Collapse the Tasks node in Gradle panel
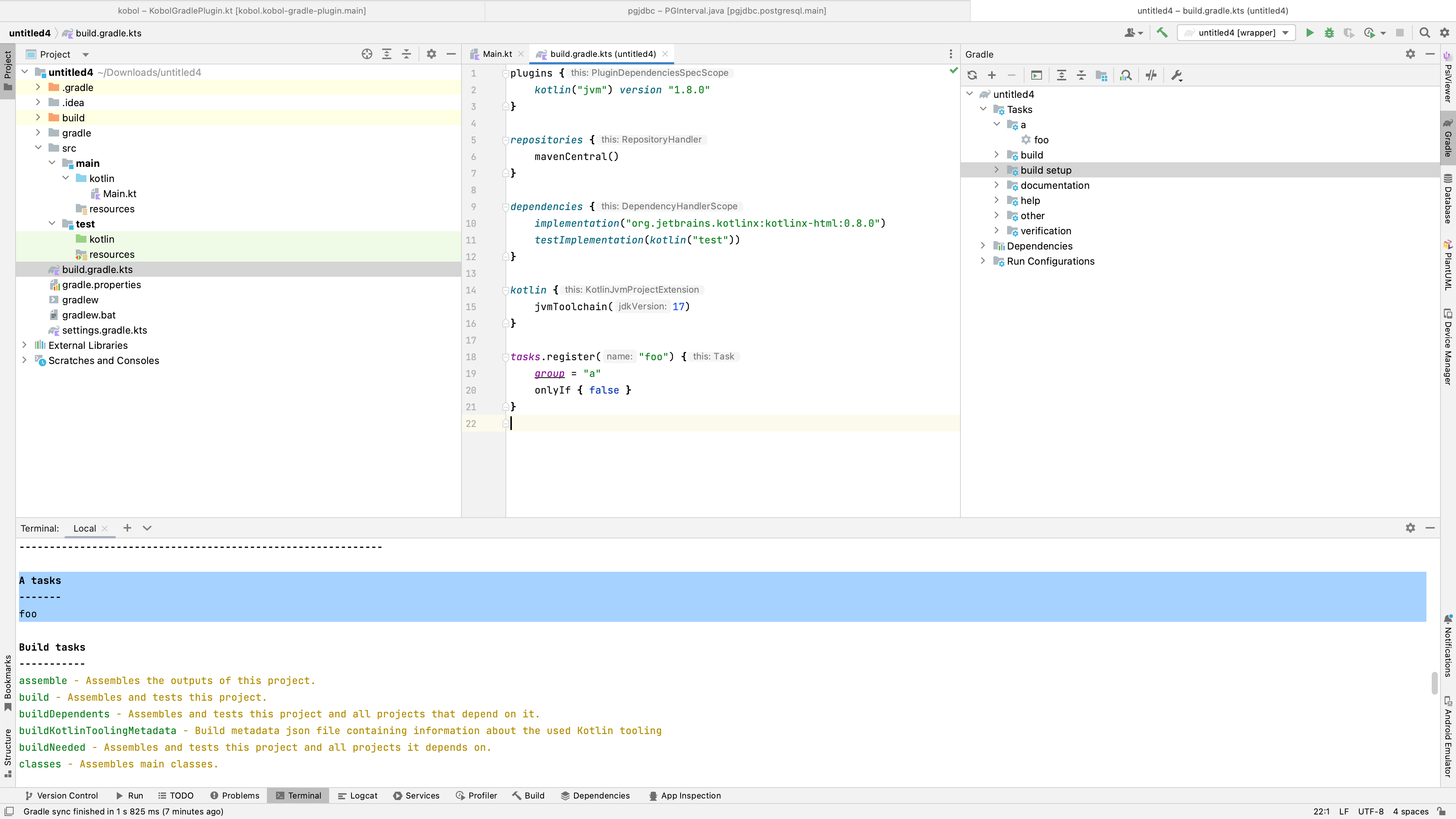1456x819 pixels. click(x=984, y=109)
